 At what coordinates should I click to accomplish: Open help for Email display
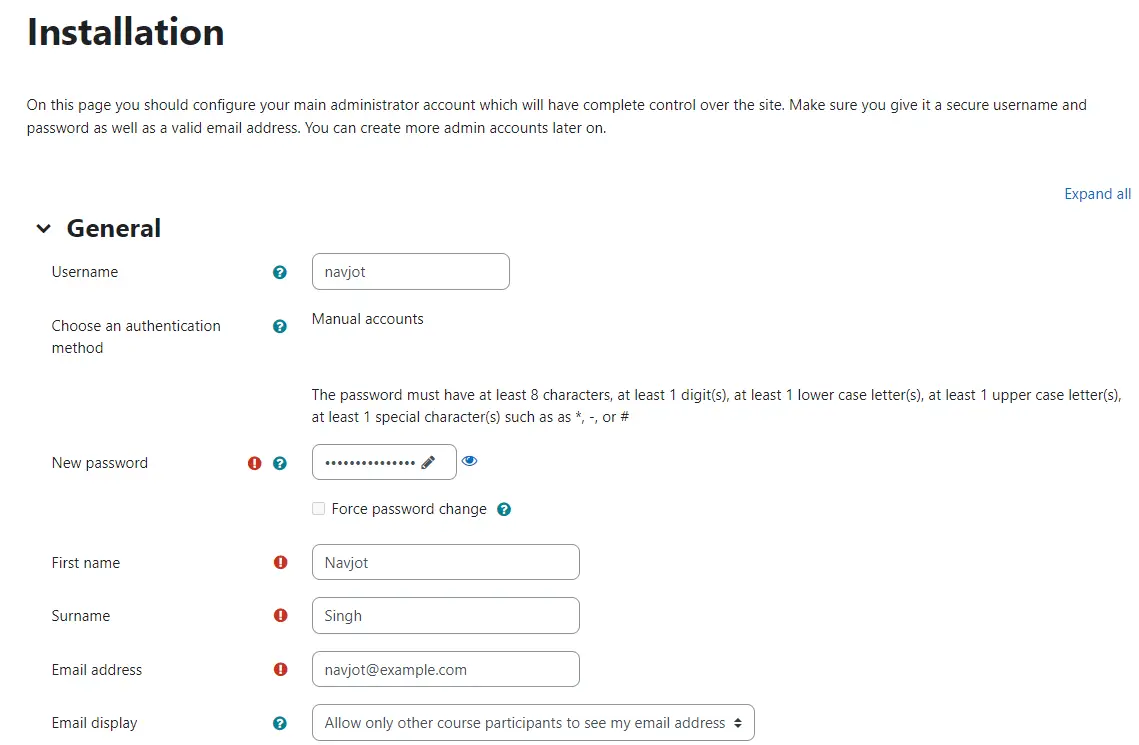point(279,723)
